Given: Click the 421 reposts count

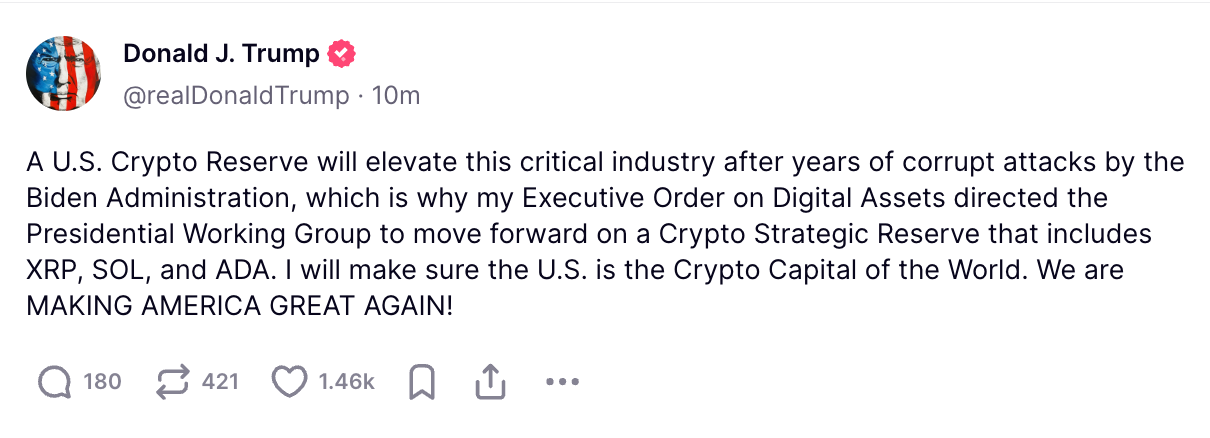Looking at the screenshot, I should [220, 381].
